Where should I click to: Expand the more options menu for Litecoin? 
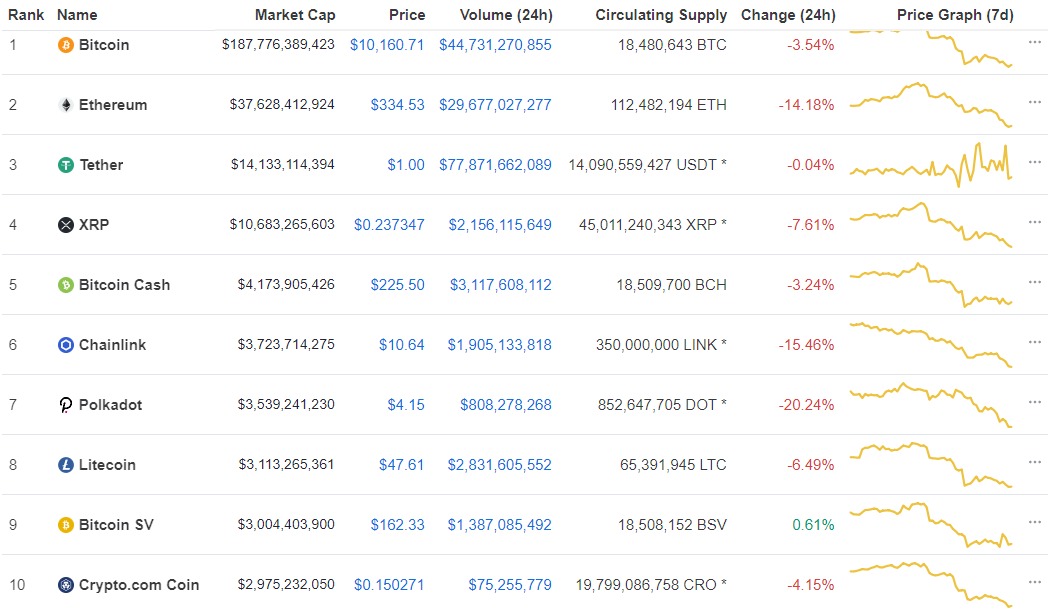pyautogui.click(x=1035, y=463)
